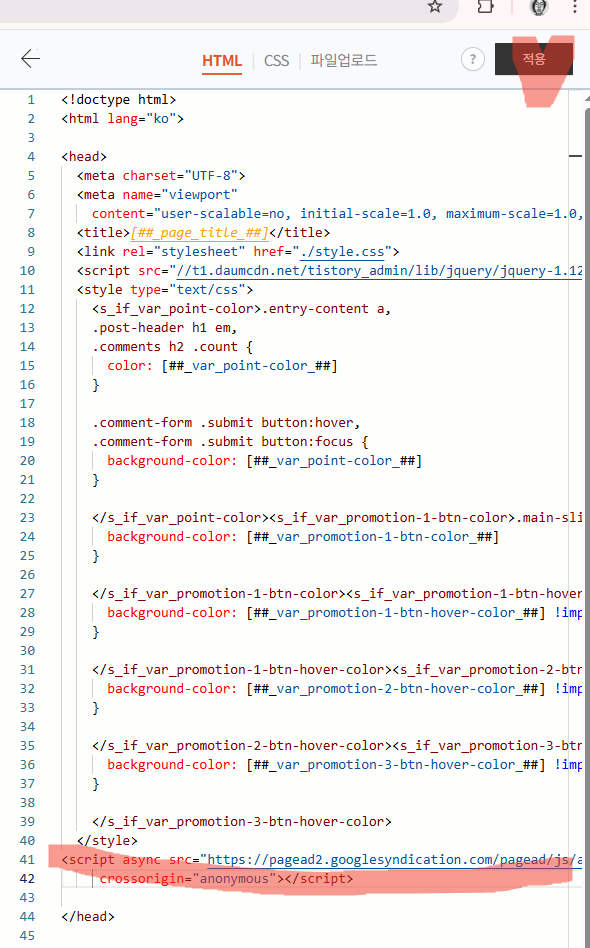Screen dimensions: 590x948
Task: Click the .comments h2 .count selector
Action: [172, 346]
